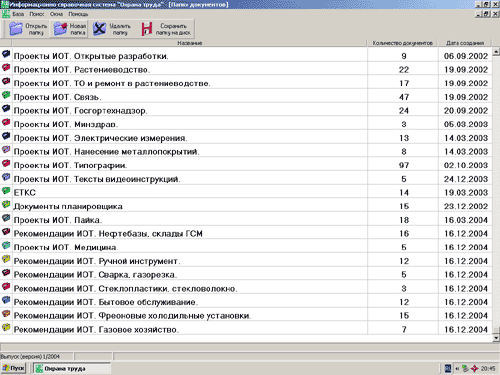Save folder to disk 'Сохранить папку на диск'
The height and width of the screenshot is (375, 500).
166,29
